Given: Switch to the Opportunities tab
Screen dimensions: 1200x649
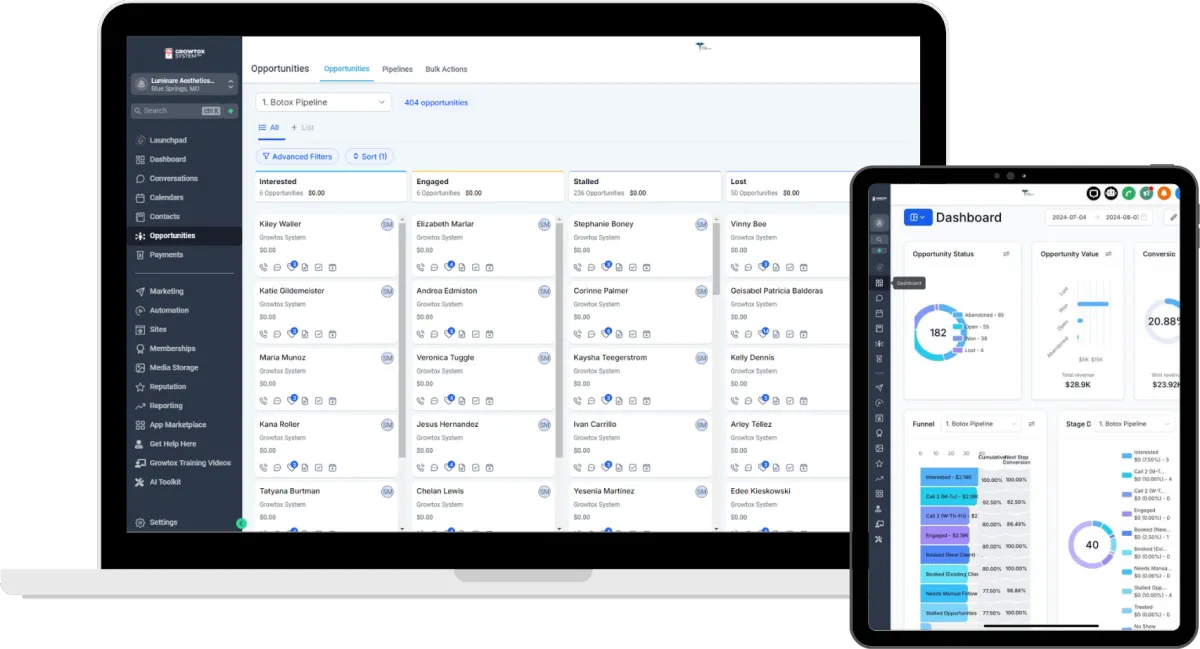Looking at the screenshot, I should [x=346, y=69].
